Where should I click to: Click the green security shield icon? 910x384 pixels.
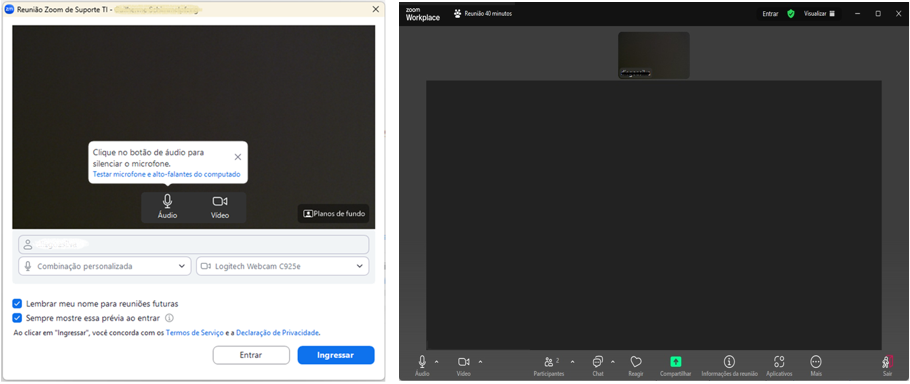790,13
